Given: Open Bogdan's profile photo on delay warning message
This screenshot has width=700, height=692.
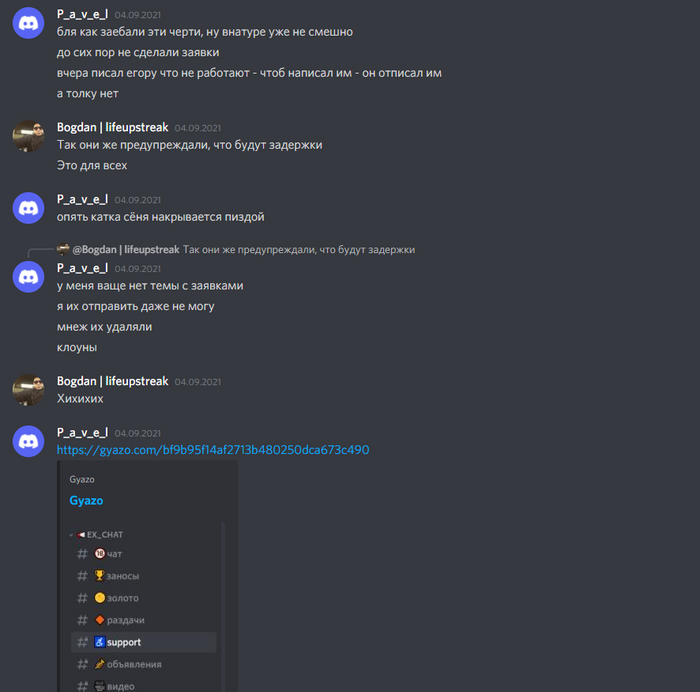Looking at the screenshot, I should pyautogui.click(x=28, y=136).
